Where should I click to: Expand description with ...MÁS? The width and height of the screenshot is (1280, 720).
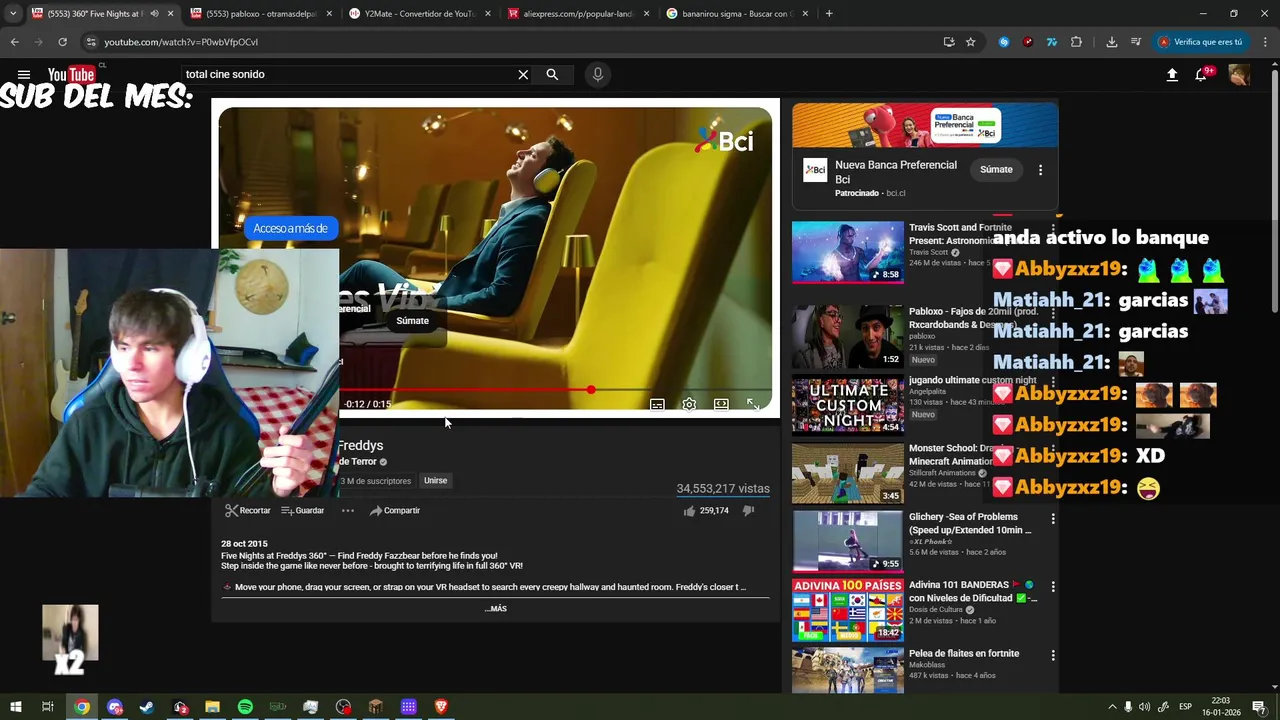click(496, 609)
